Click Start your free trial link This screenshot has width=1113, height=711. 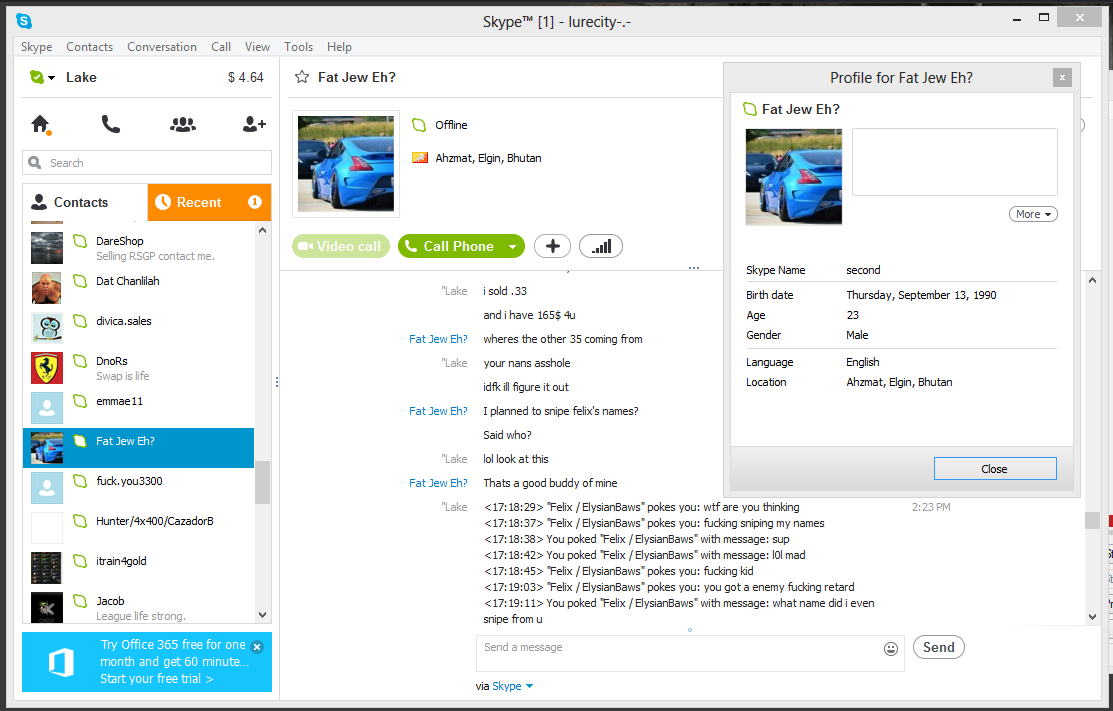[156, 679]
